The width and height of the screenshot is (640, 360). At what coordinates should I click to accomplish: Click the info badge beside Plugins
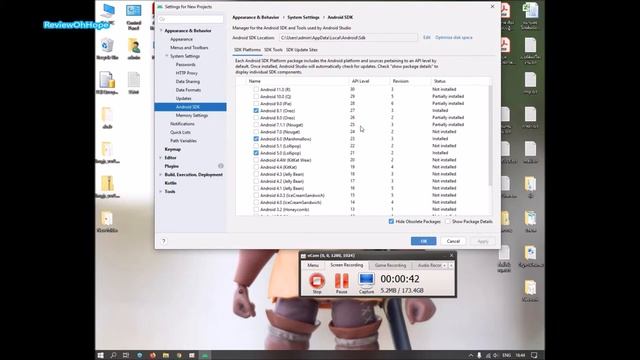[x=221, y=166]
